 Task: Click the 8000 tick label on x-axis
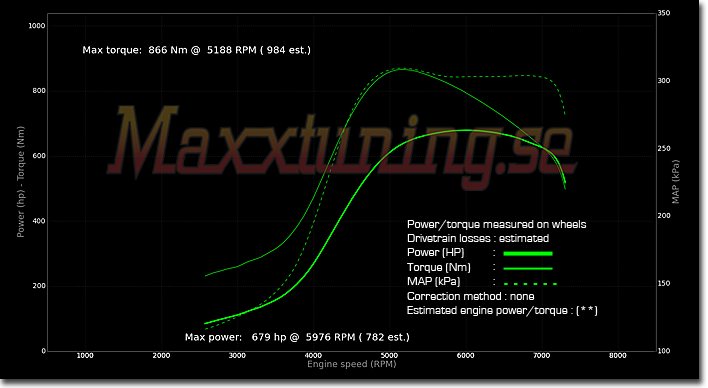point(618,355)
